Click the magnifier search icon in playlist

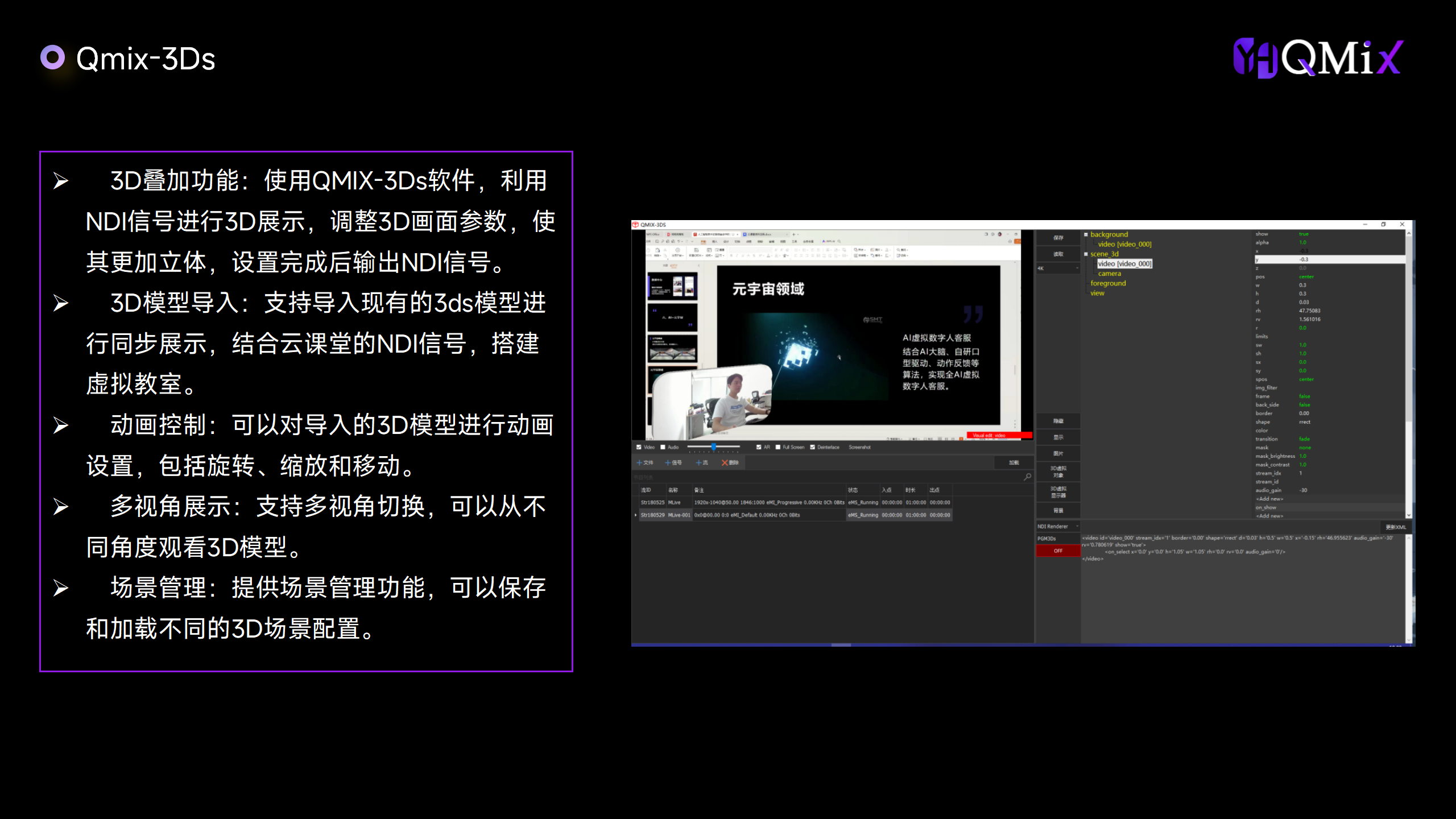tap(1027, 477)
